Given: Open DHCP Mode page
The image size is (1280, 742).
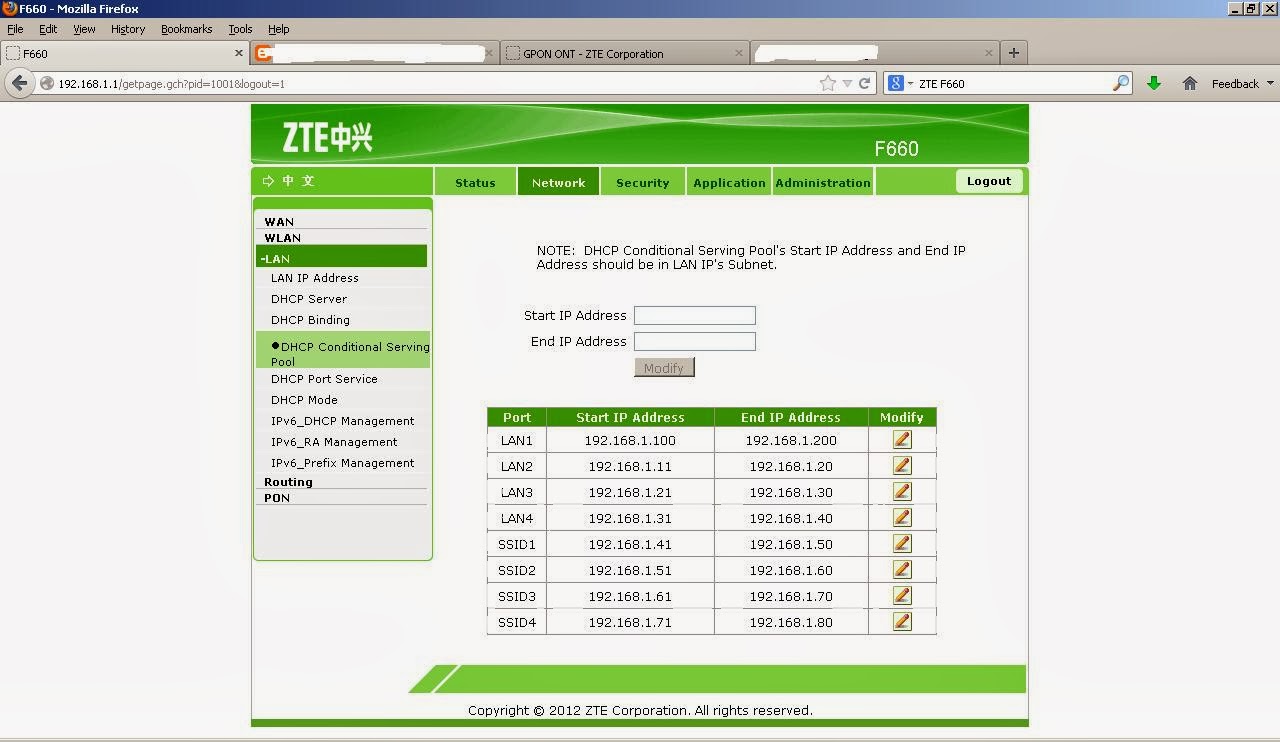Looking at the screenshot, I should (x=304, y=400).
